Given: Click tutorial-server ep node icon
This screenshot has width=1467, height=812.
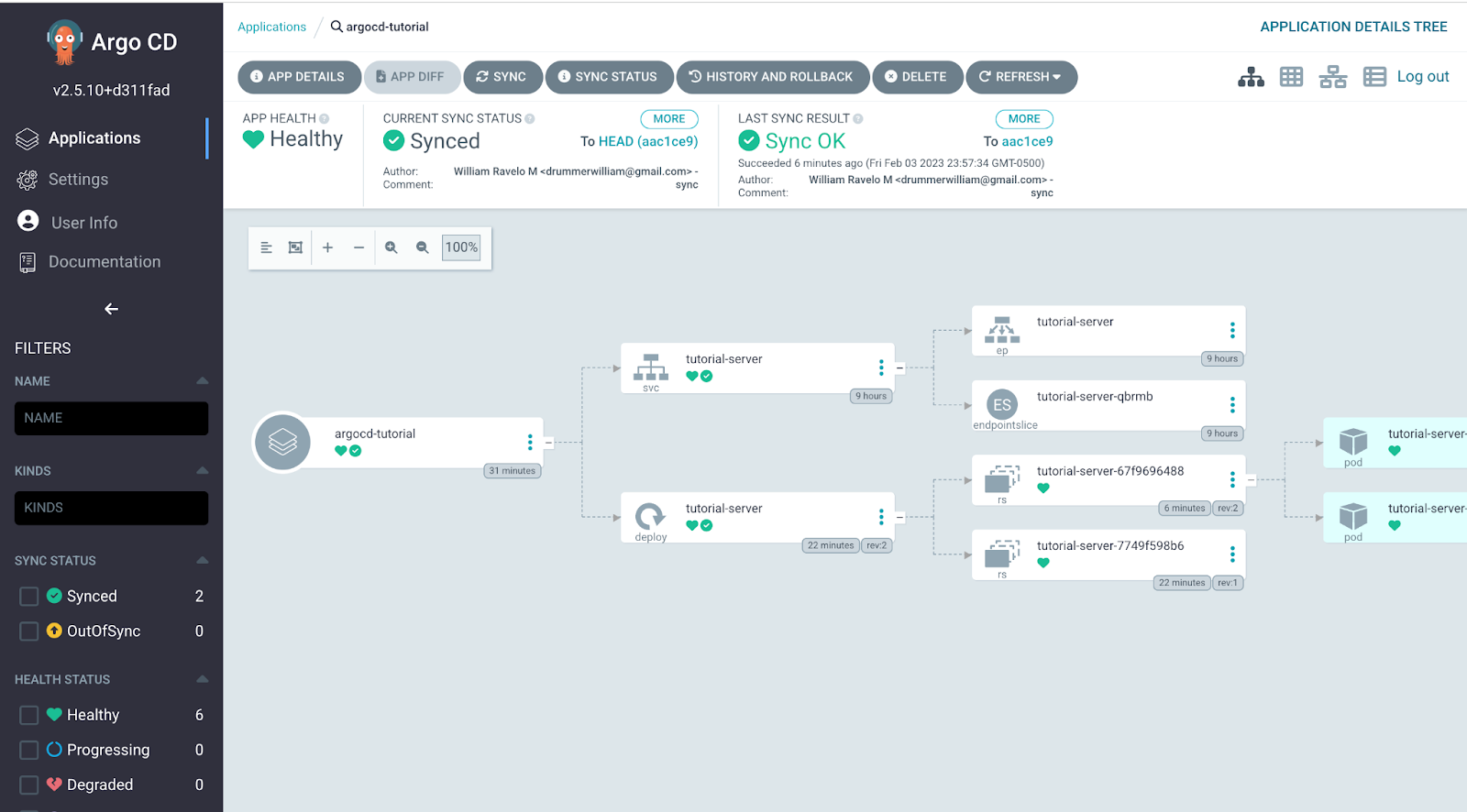Looking at the screenshot, I should (1002, 330).
